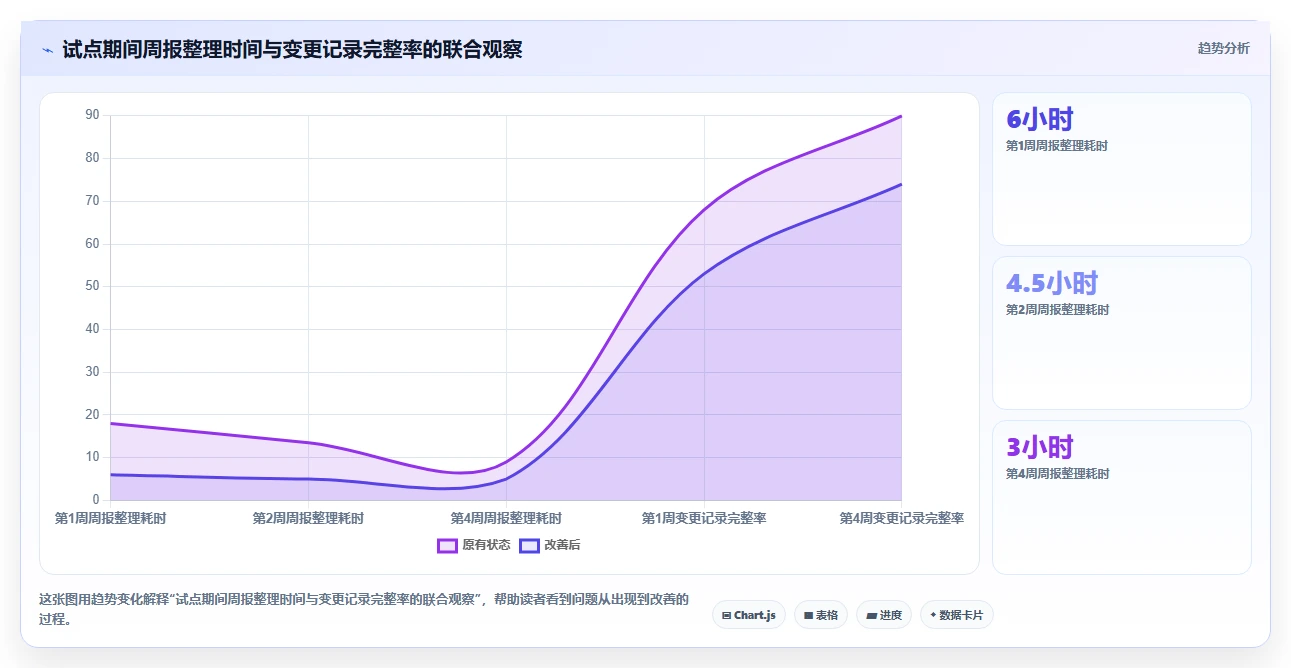This screenshot has width=1291, height=668.
Task: Click the 第1周周报整理耗时 card caption
Action: coord(1057,146)
